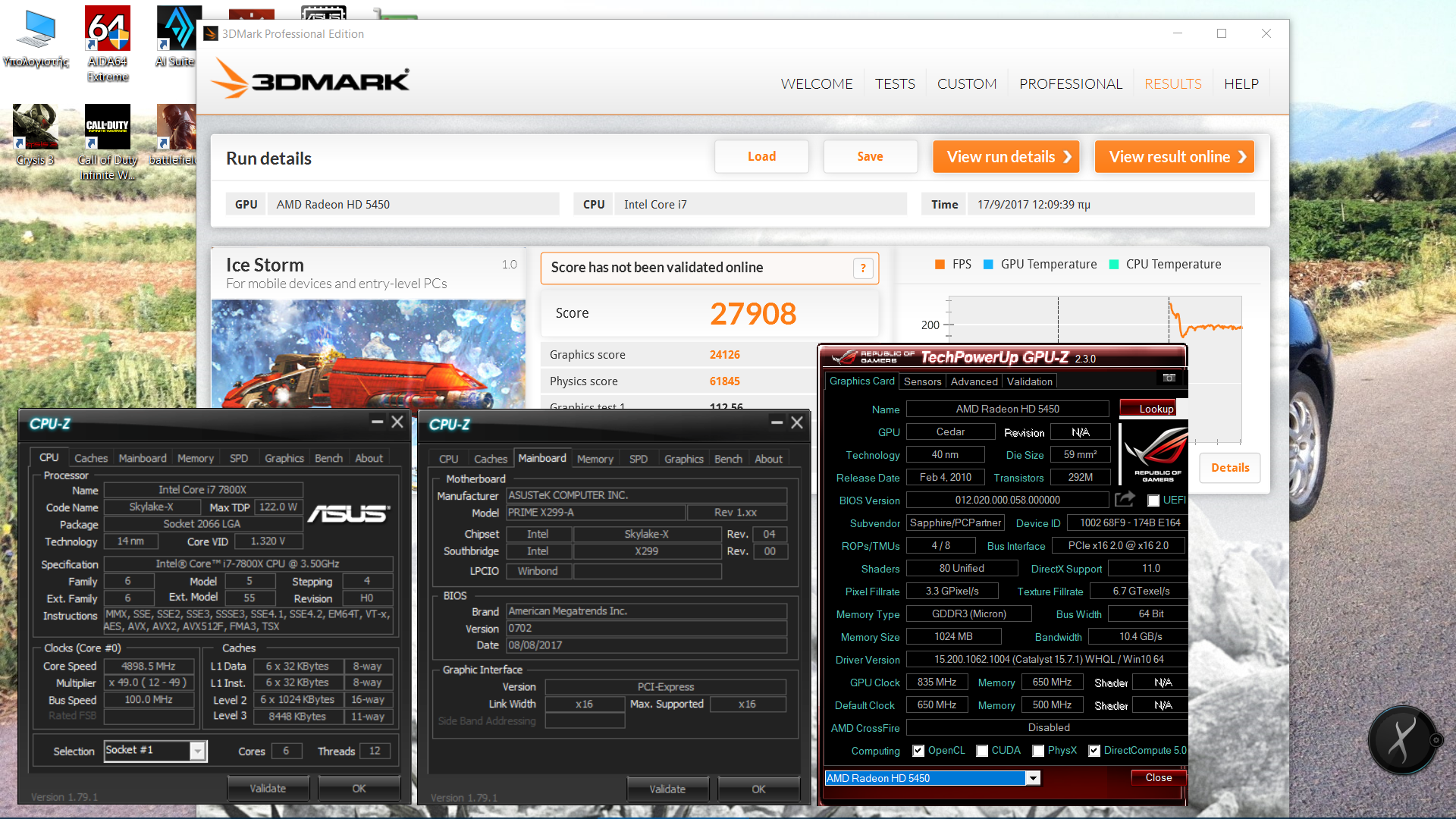
Task: Open the Validation tab in GPU-Z
Action: click(1029, 381)
